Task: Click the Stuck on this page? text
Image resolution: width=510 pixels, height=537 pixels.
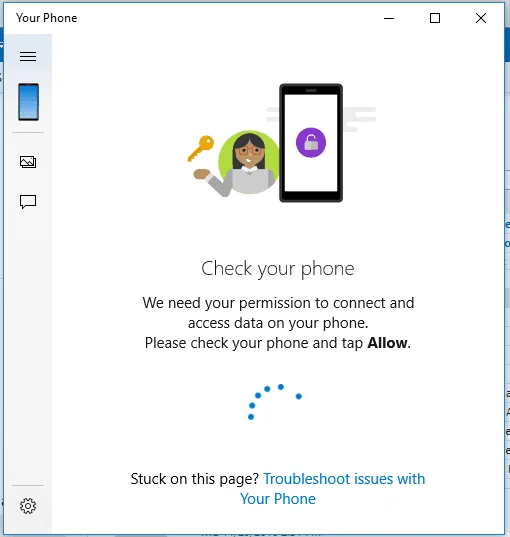Action: click(195, 479)
